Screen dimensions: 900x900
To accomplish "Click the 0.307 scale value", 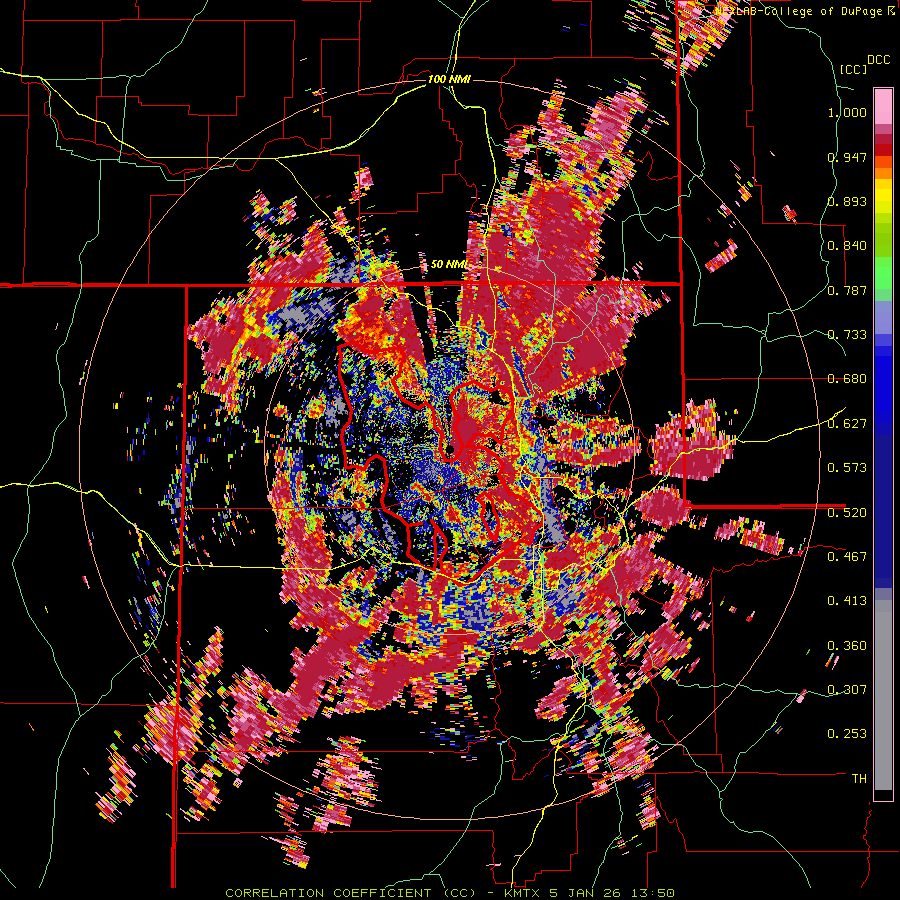I will (x=847, y=690).
